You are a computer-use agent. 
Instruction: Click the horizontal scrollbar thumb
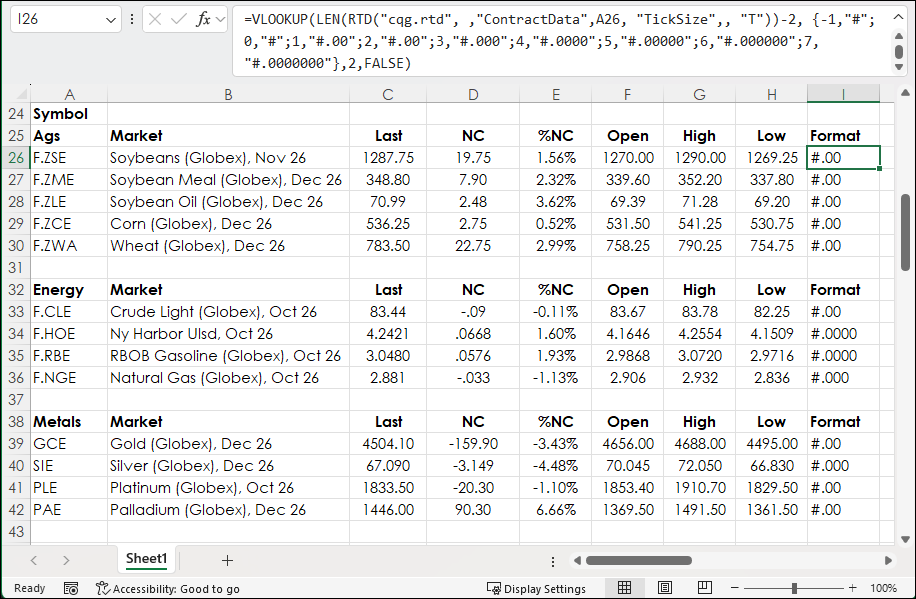639,560
